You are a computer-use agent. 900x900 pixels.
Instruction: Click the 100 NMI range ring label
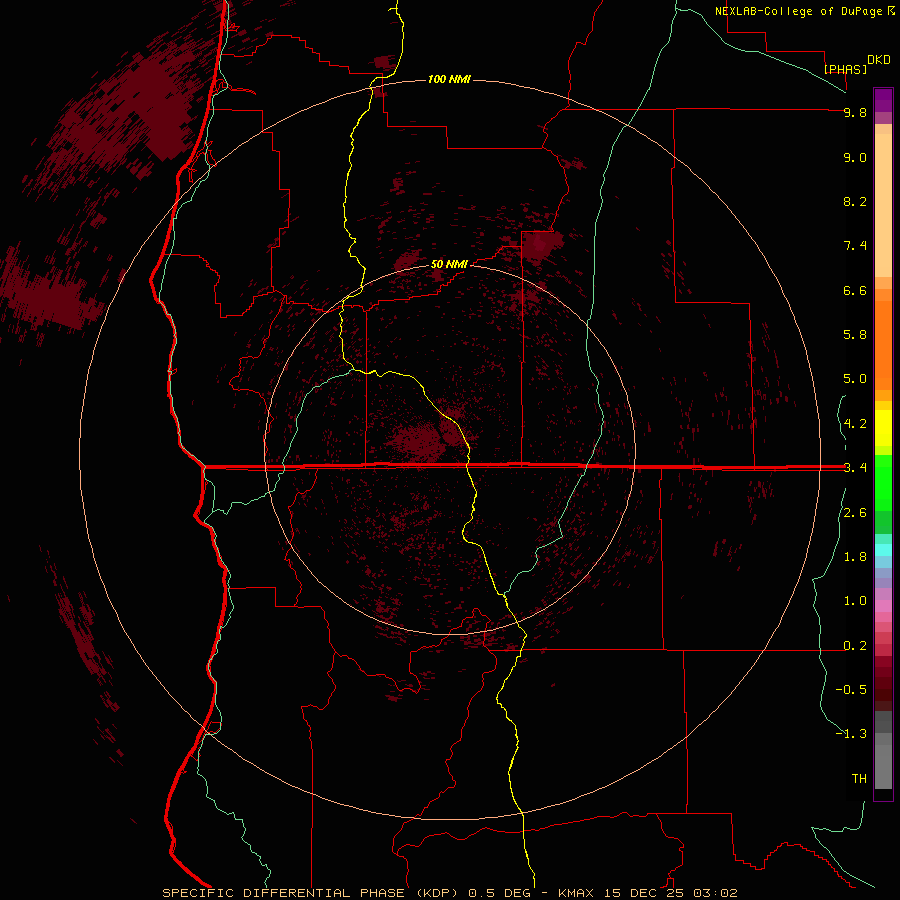[449, 79]
